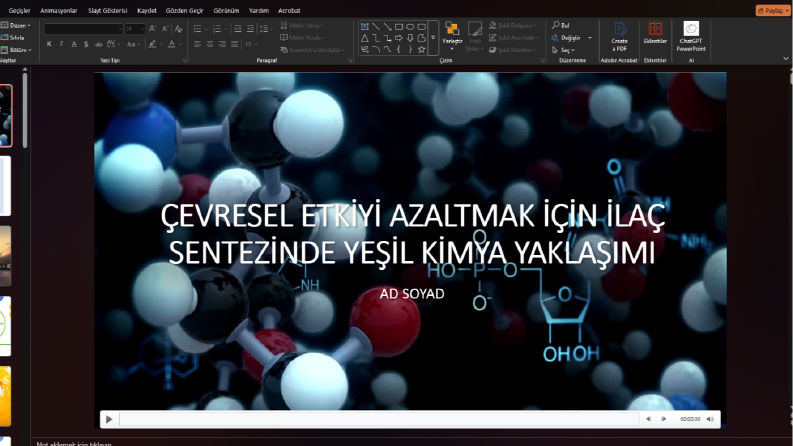Screen dimensions: 793x446
Task: Select the AD SOYAD subtitle text
Action: tap(412, 294)
